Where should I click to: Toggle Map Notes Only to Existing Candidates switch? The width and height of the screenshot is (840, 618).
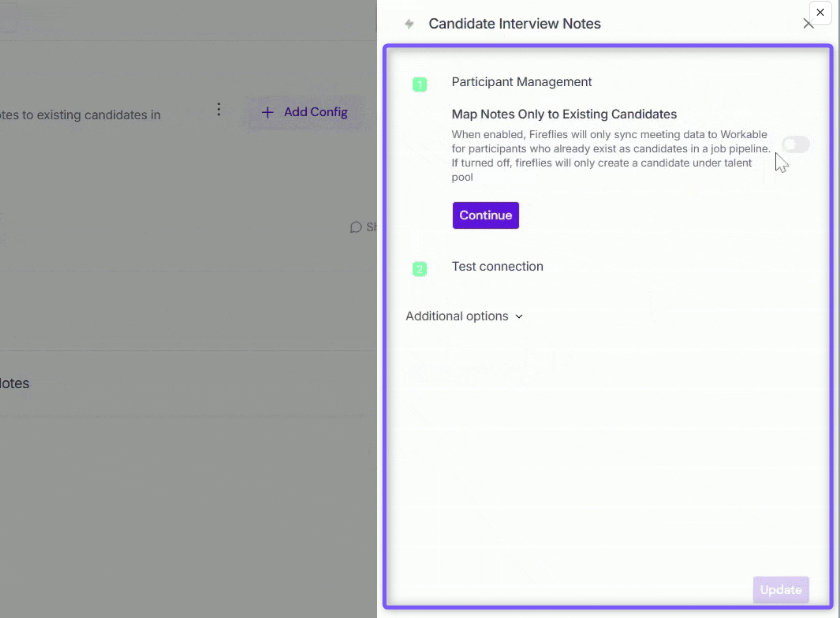click(796, 145)
